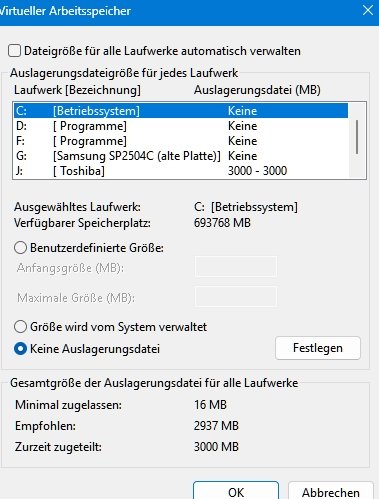Select drive J: Toshiba entry

tap(181, 171)
